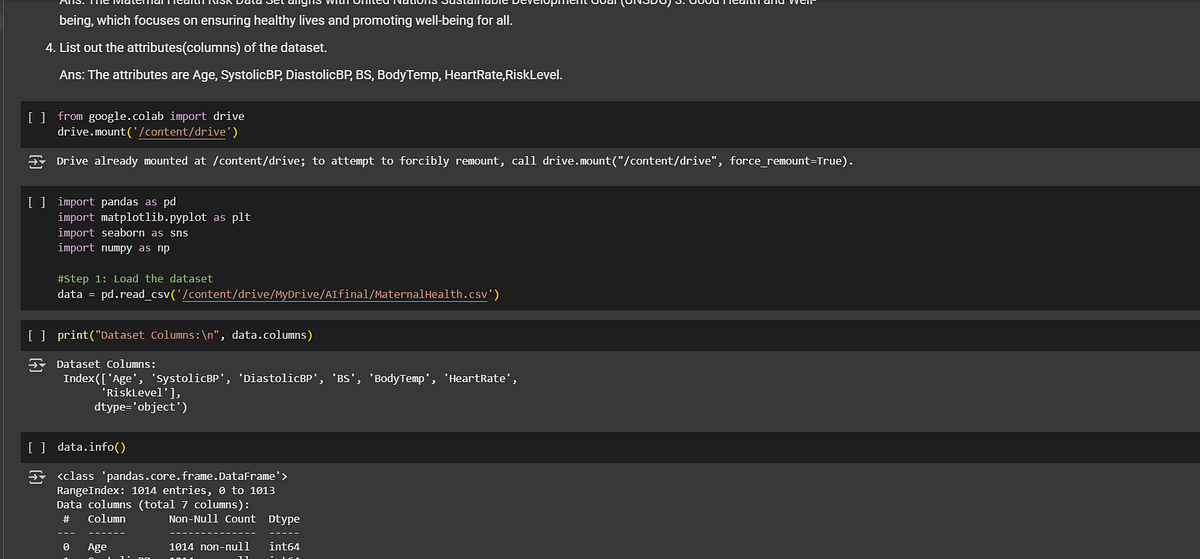1200x559 pixels.
Task: Click the 'int64' dtype of the Age row
Action: pos(285,548)
